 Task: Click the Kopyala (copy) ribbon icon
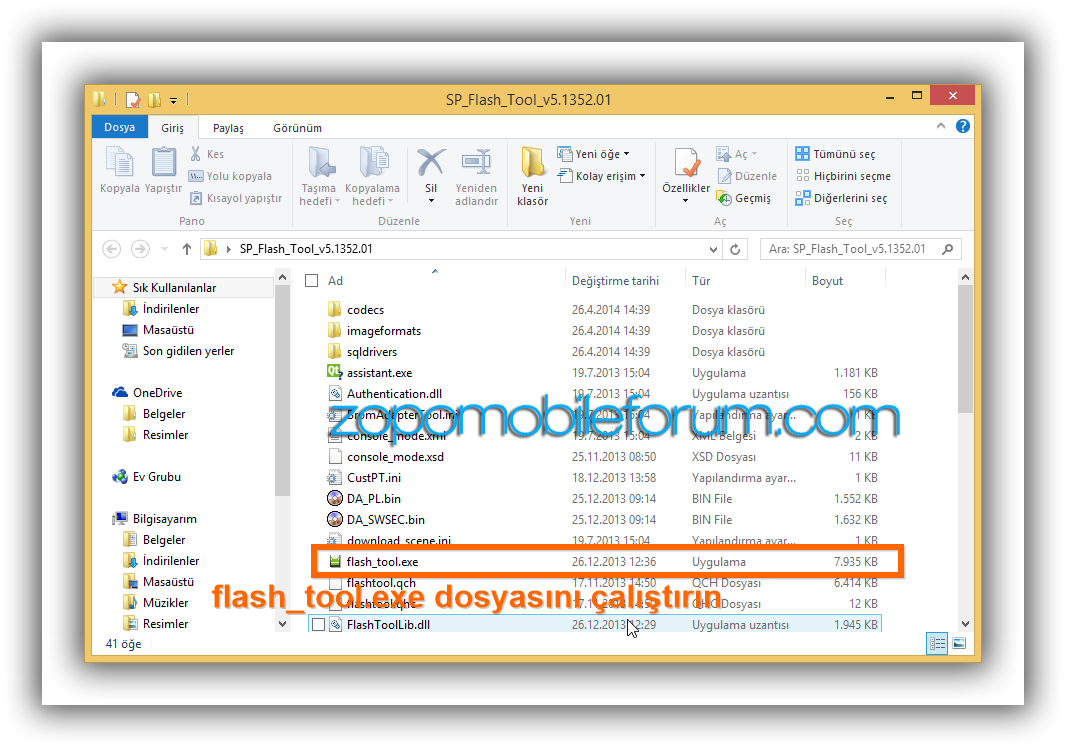pos(119,163)
